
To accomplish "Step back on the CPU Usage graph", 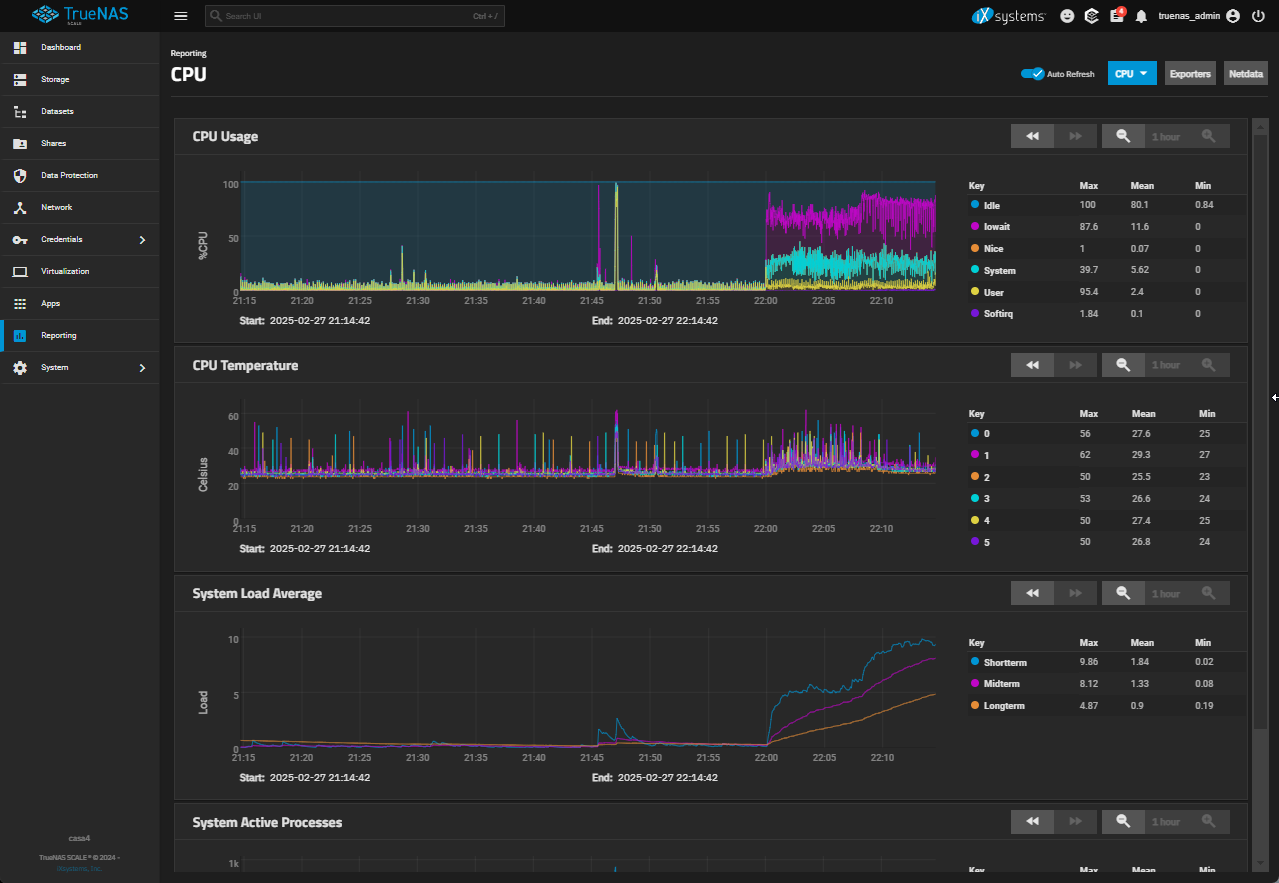I will tap(1032, 136).
